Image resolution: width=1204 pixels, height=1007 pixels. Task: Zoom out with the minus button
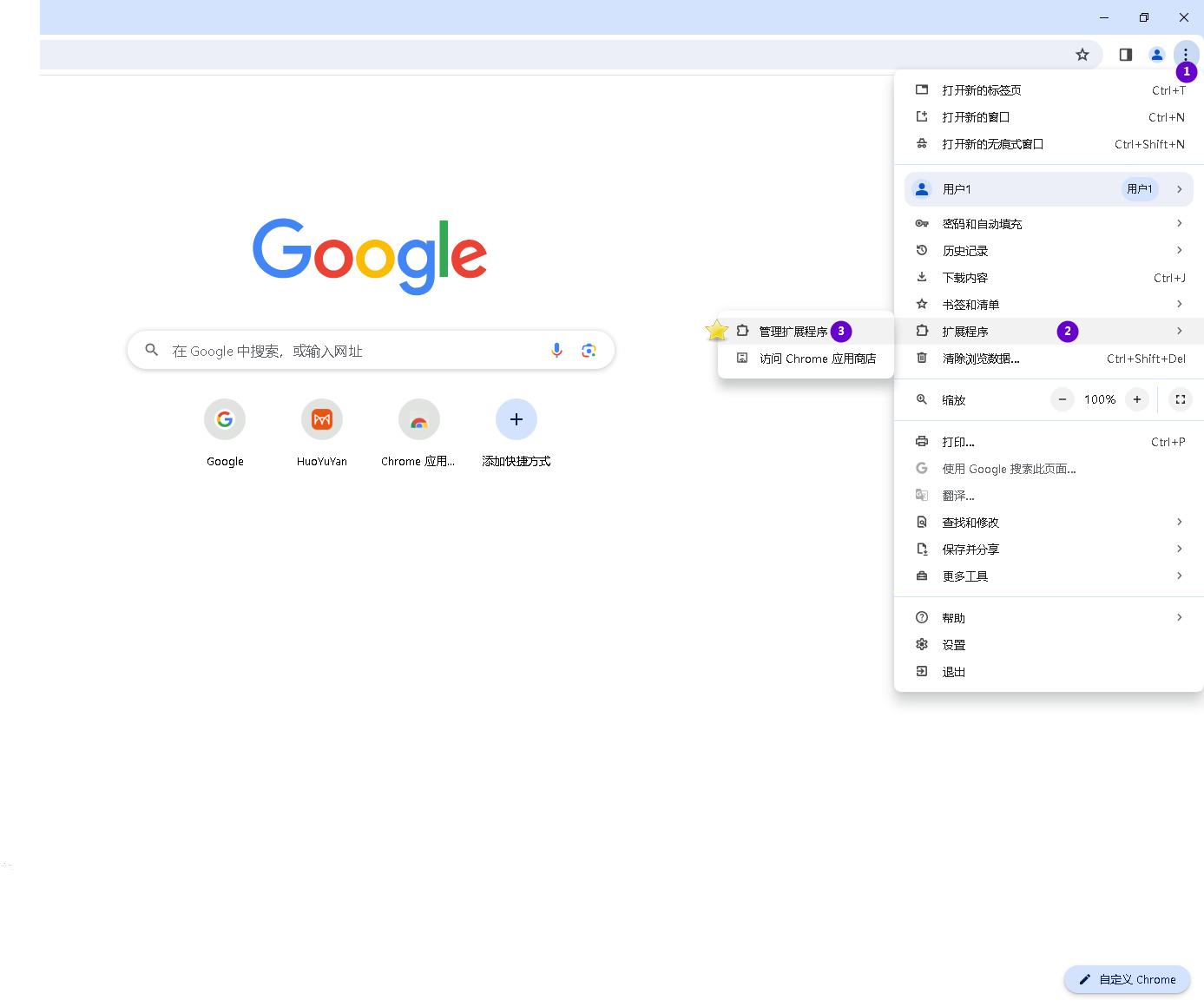[1062, 399]
